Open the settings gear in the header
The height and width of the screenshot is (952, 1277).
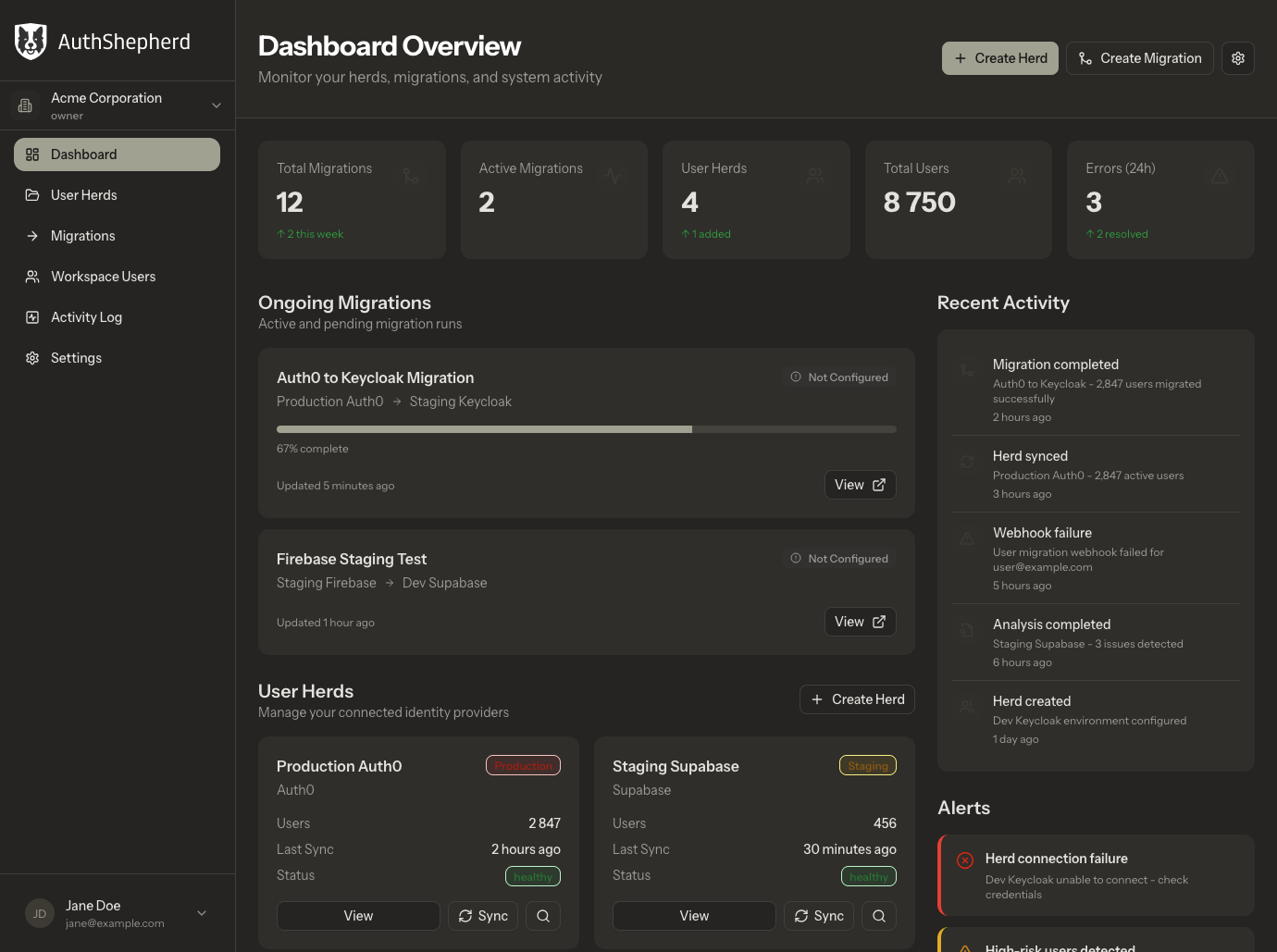coord(1238,57)
